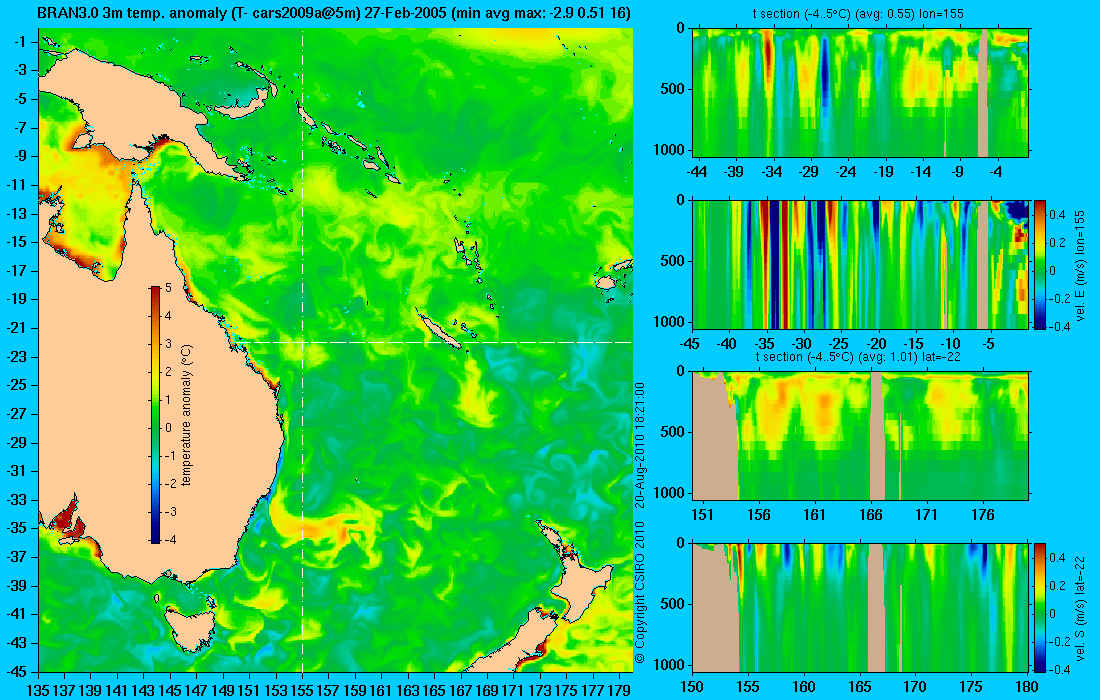1100x700 pixels.
Task: Click the 1000 depth tick on vel. S plot
Action: (x=670, y=664)
